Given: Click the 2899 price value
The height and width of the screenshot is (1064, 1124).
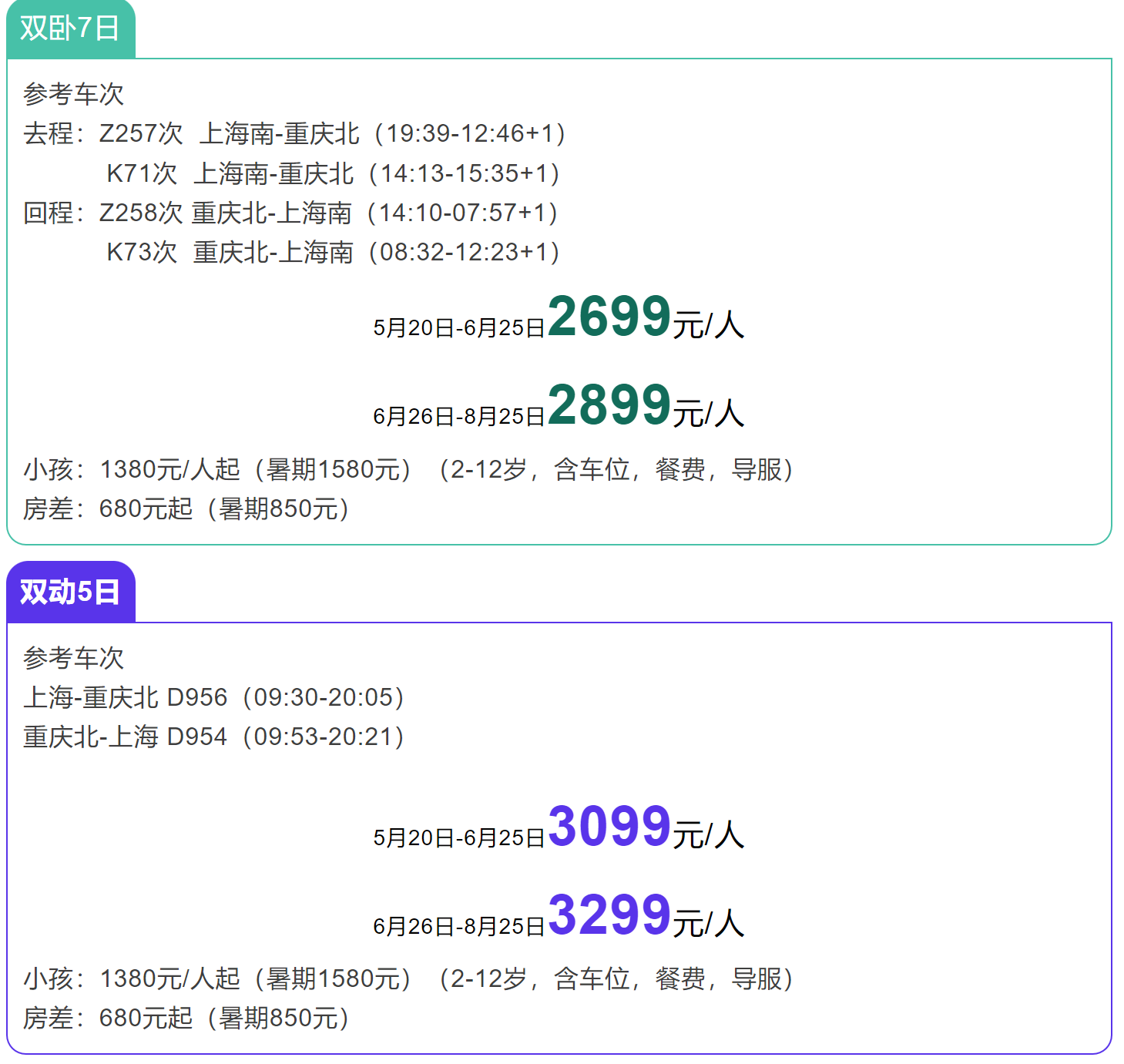Looking at the screenshot, I should click(x=609, y=404).
